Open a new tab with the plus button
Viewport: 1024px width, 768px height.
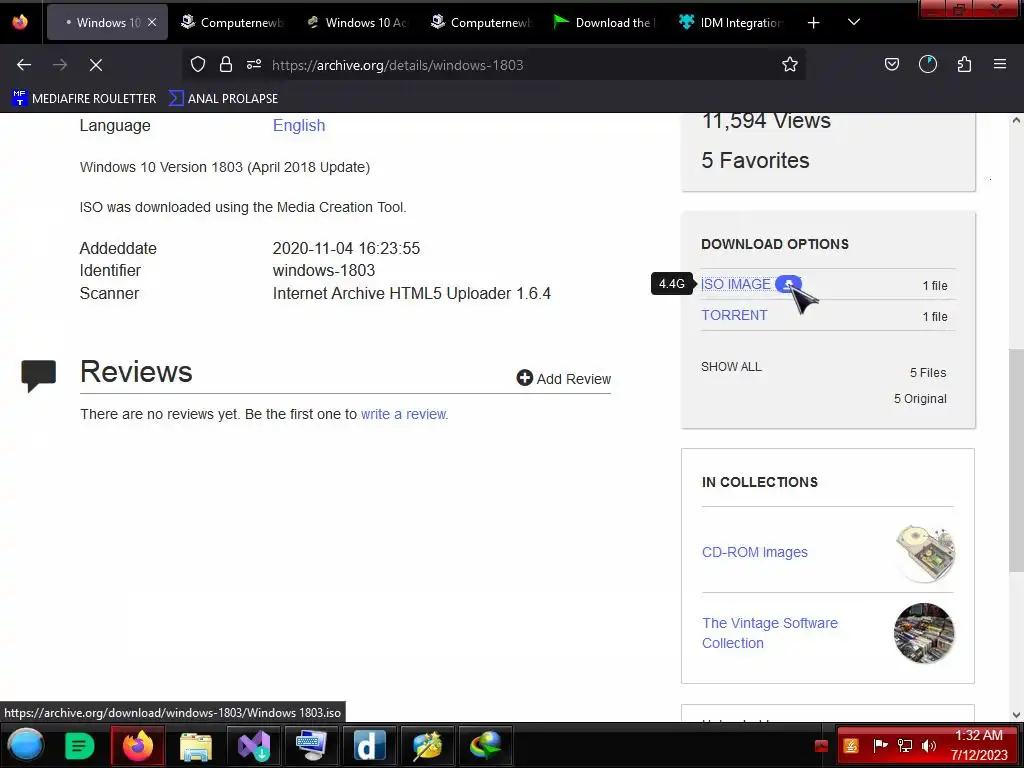(x=813, y=23)
